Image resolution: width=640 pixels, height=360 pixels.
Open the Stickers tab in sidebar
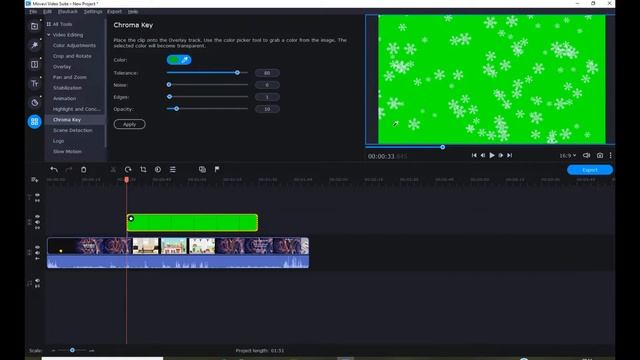(35, 102)
